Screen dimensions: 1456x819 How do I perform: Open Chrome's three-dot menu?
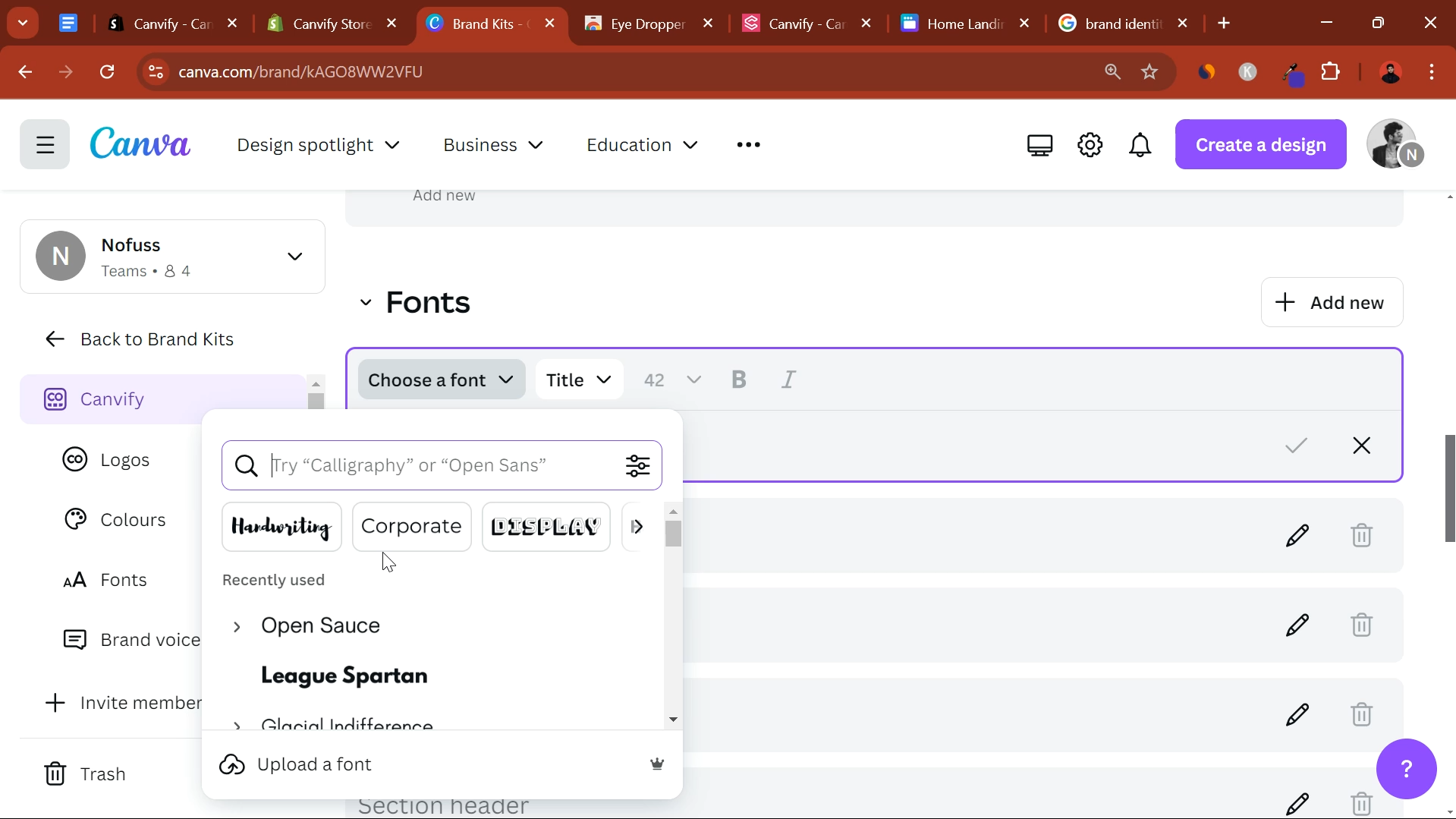tap(1432, 72)
